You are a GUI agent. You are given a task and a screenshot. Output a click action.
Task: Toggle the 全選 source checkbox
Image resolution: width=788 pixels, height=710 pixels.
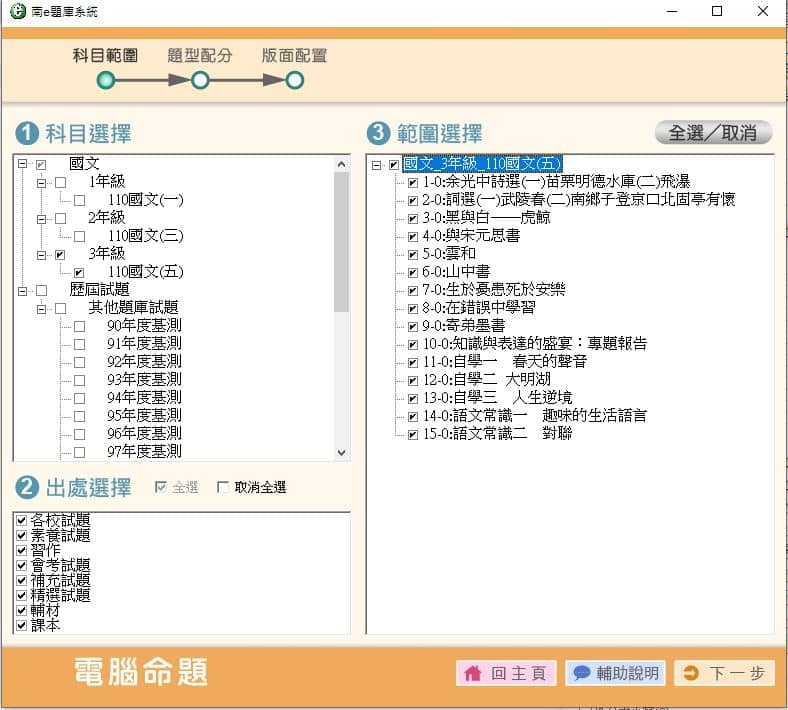pyautogui.click(x=161, y=487)
